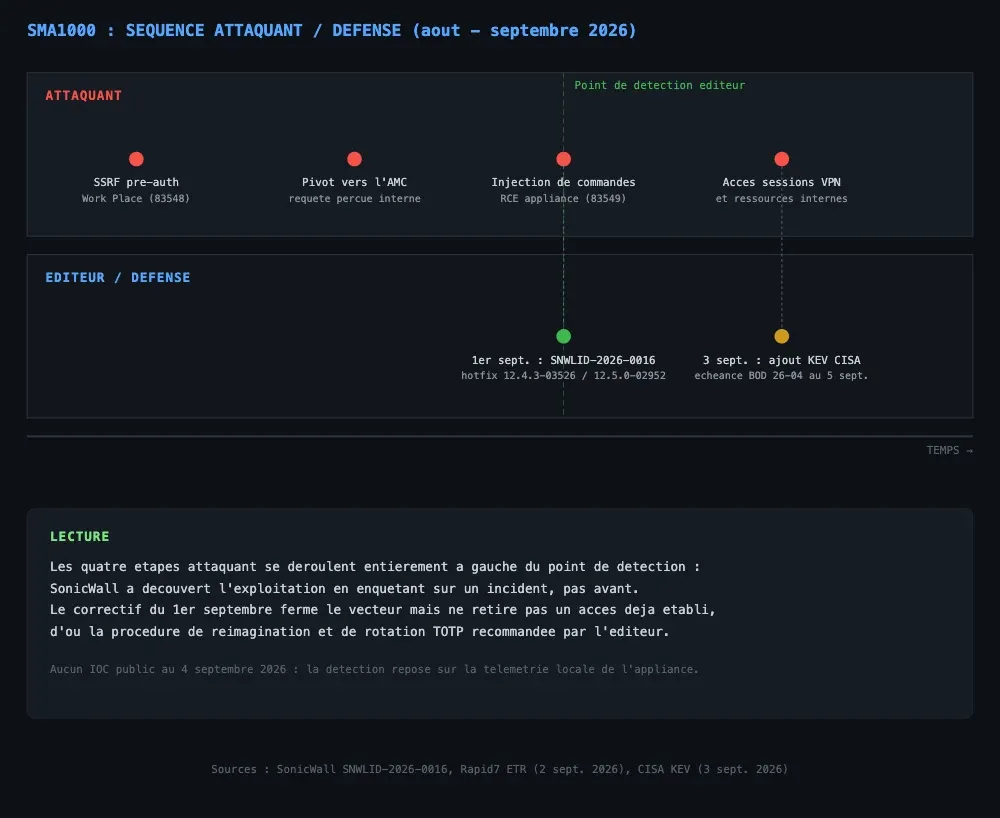This screenshot has height=818, width=1000.
Task: Click the 'RCE appliance (83549)' sublabel
Action: pyautogui.click(x=563, y=198)
